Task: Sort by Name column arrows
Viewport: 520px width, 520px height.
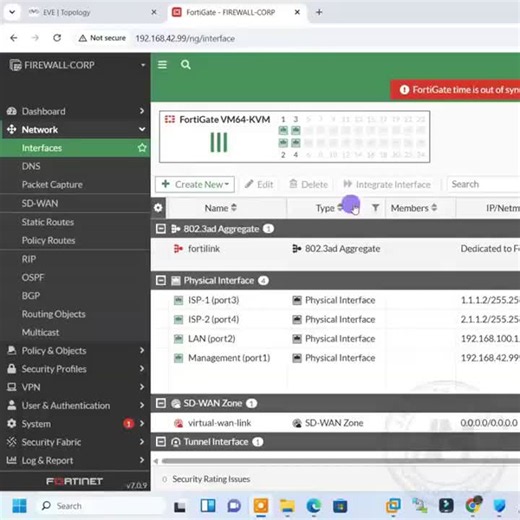Action: click(x=234, y=208)
